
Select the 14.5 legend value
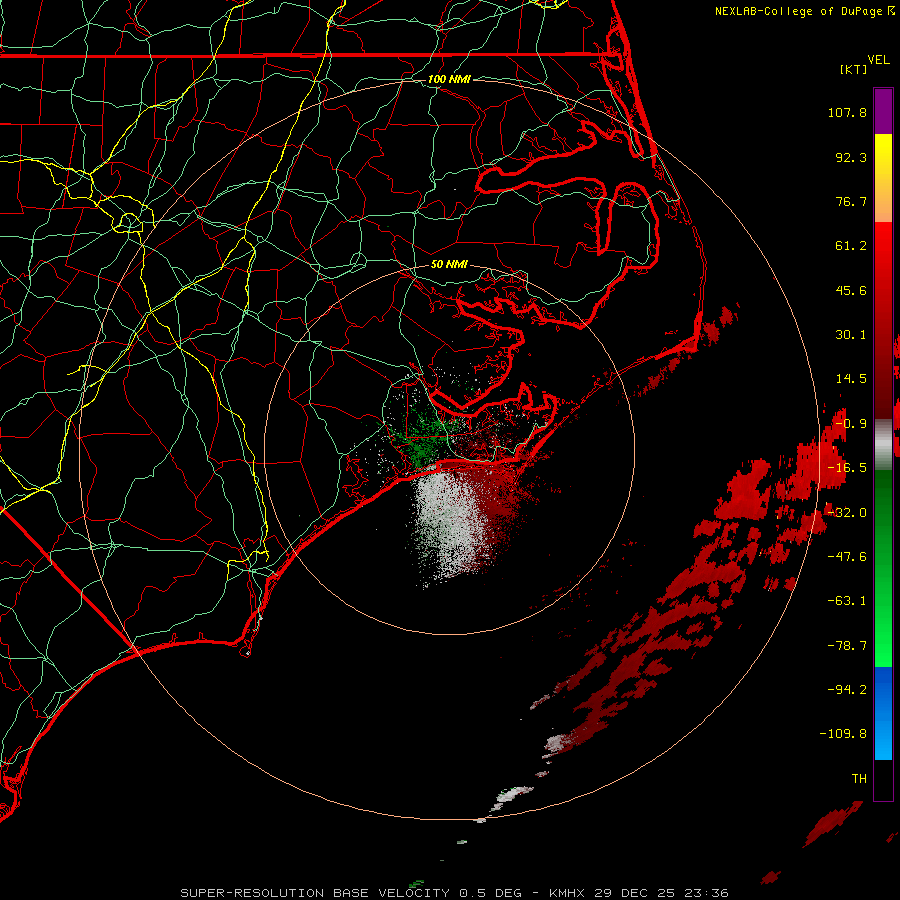click(x=851, y=379)
